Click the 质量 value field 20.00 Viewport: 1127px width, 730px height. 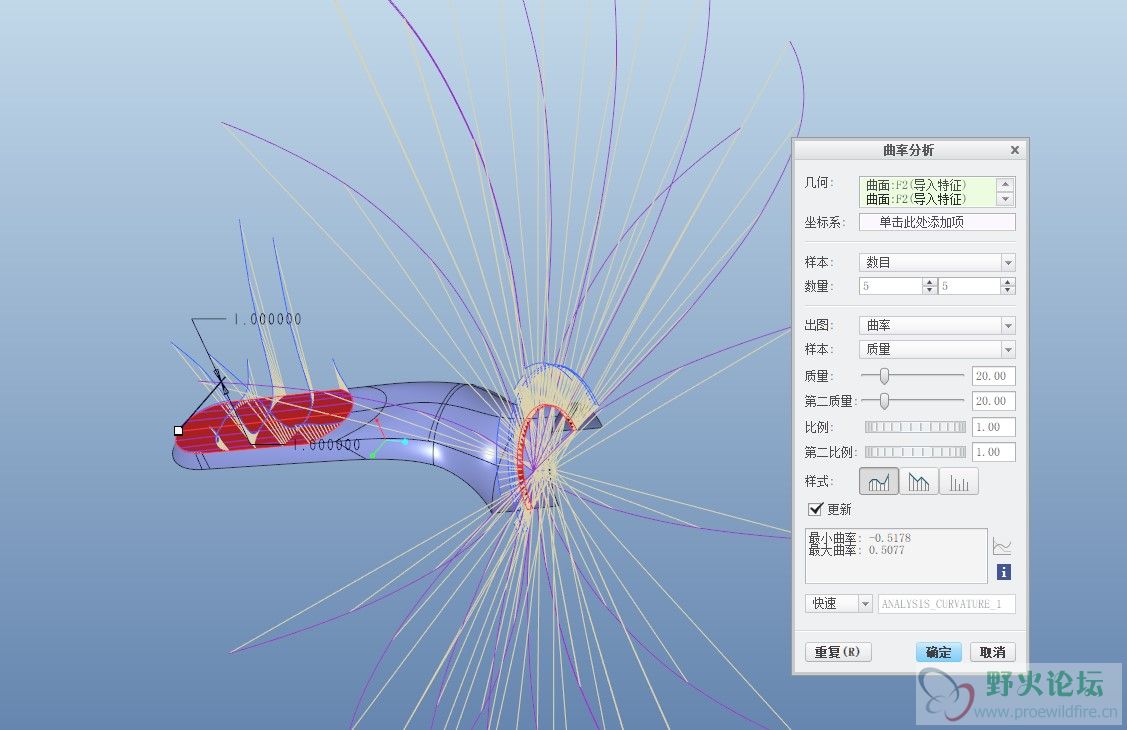(993, 376)
